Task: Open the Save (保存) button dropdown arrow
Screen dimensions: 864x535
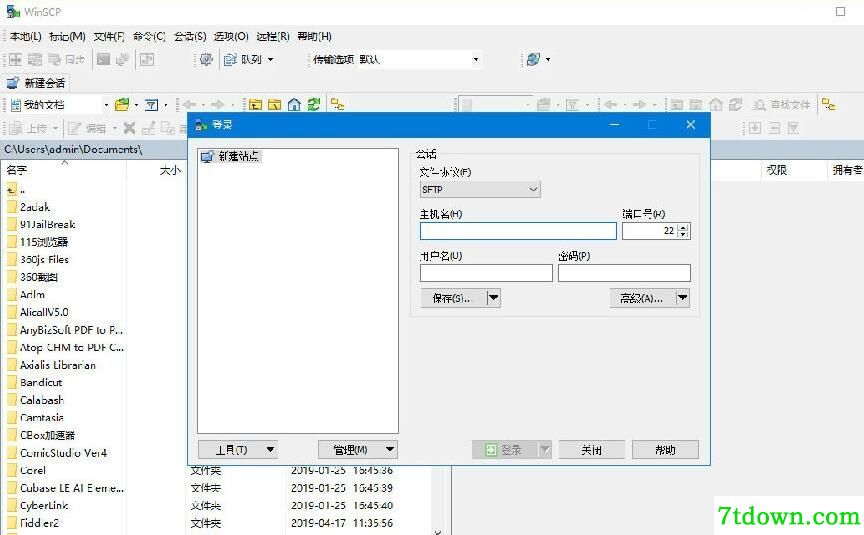Action: pos(494,298)
